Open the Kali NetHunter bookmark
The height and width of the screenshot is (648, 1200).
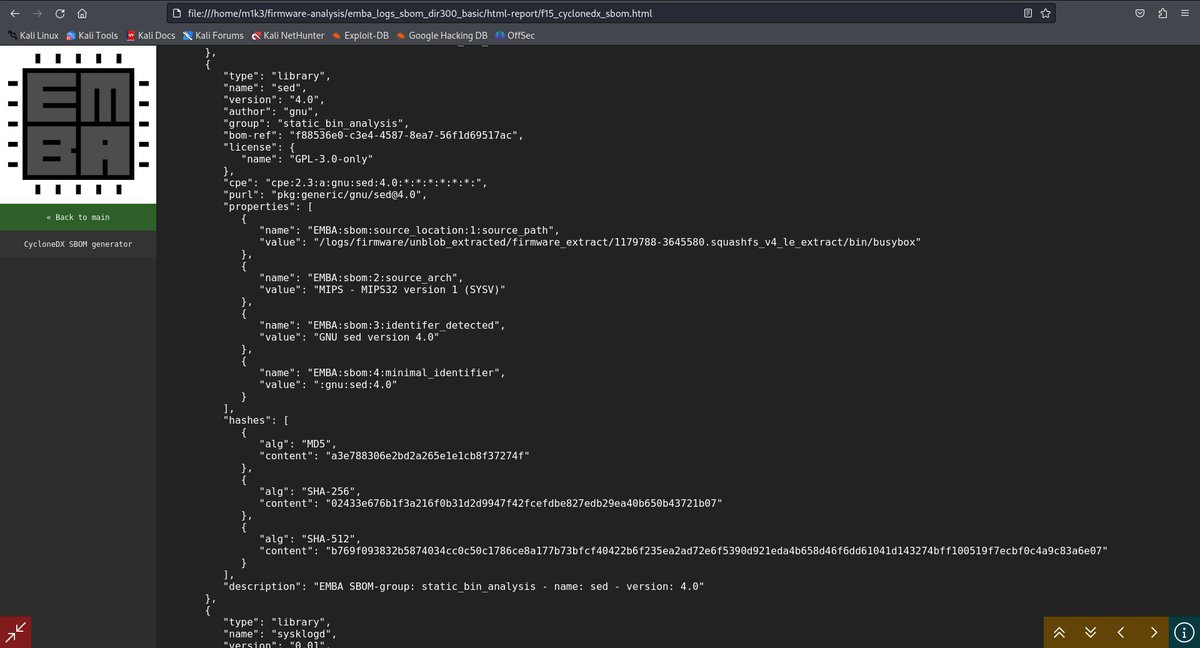click(x=289, y=35)
